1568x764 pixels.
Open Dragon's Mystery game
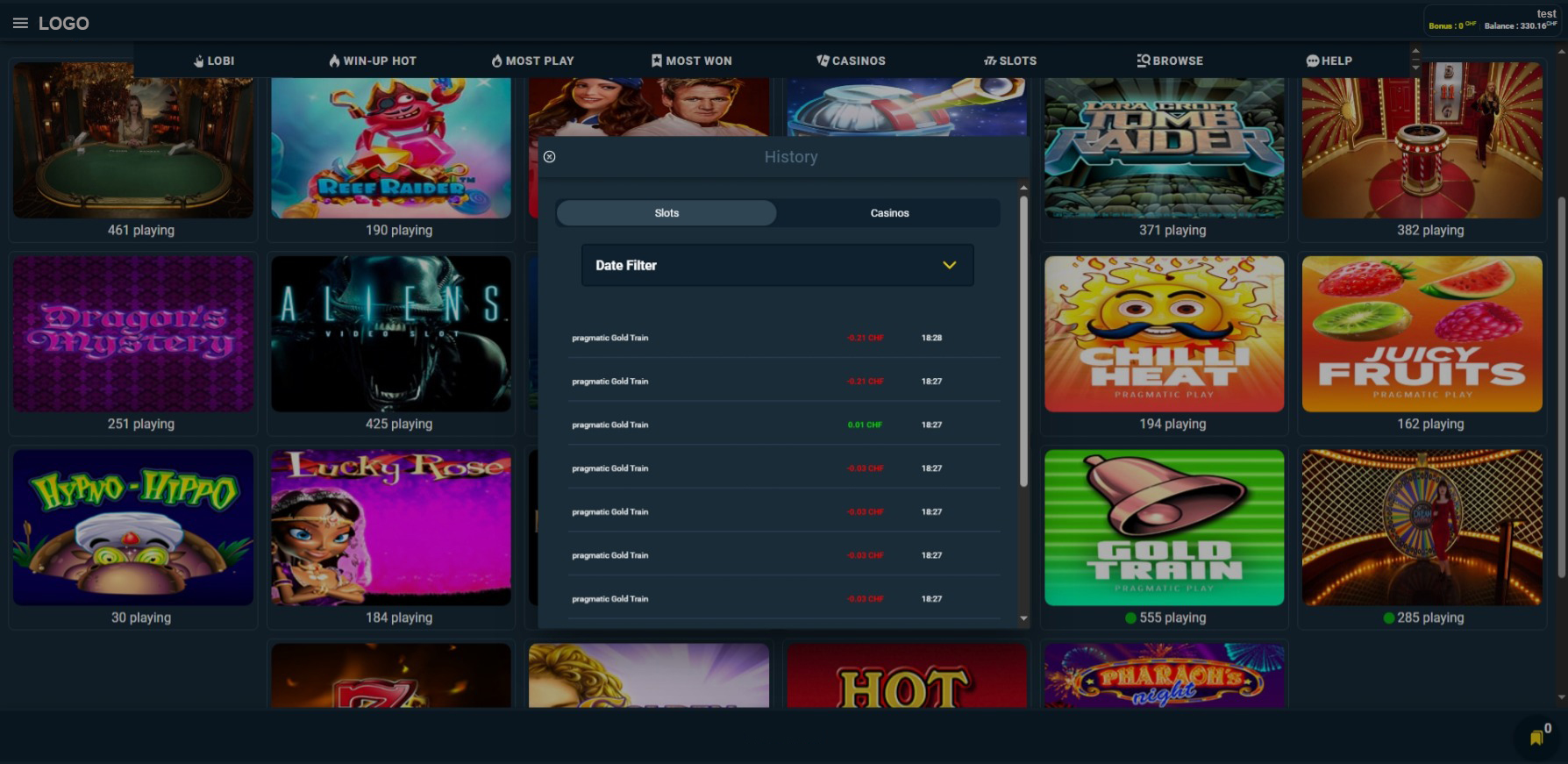tap(133, 333)
